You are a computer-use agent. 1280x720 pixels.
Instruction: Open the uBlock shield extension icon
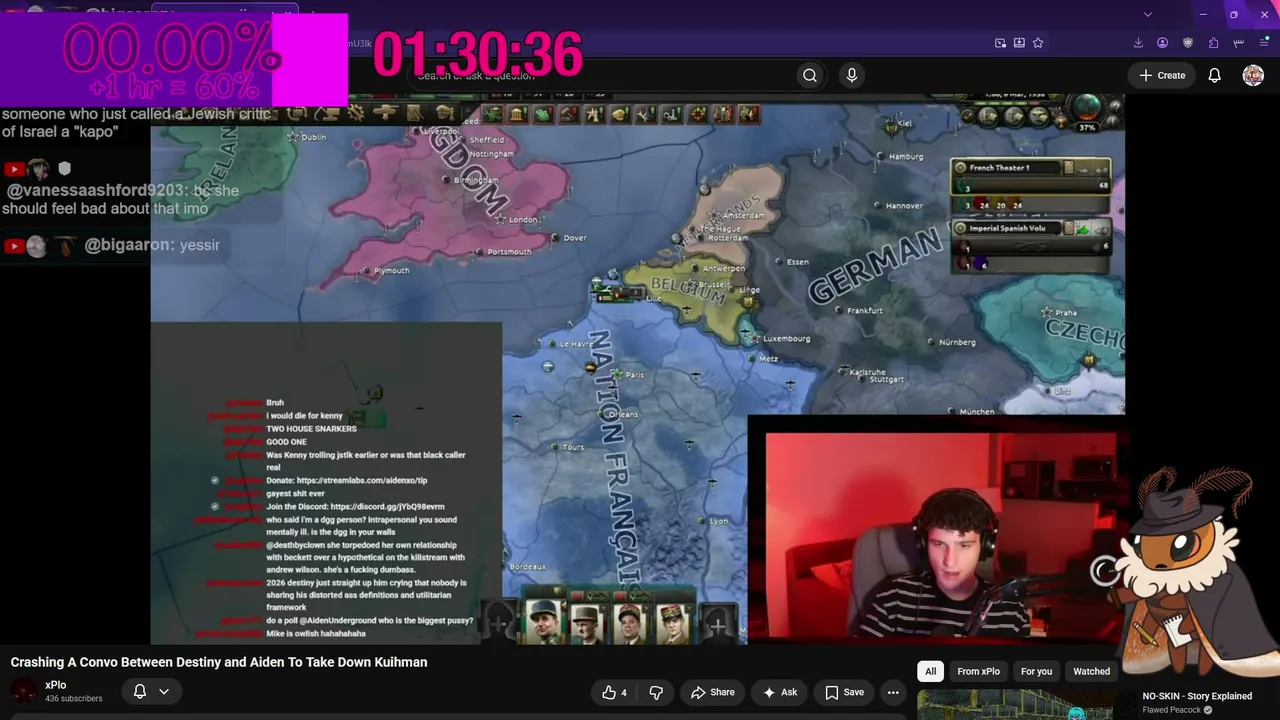pyautogui.click(x=1188, y=43)
